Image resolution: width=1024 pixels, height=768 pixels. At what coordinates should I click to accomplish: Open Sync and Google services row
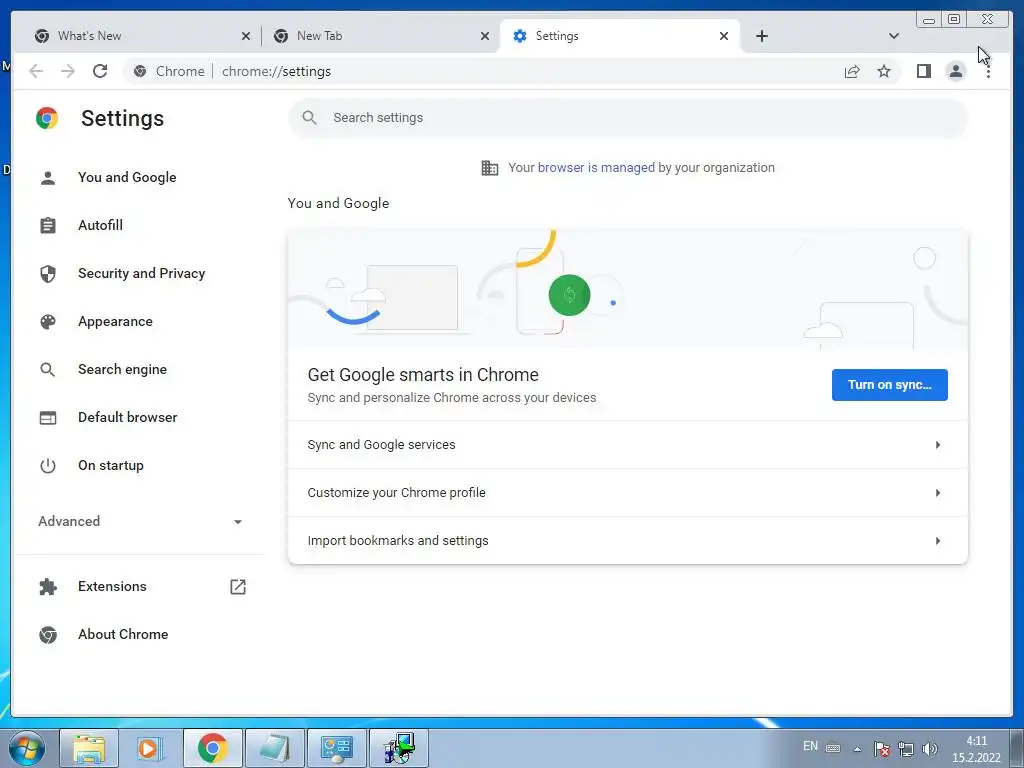tap(628, 445)
